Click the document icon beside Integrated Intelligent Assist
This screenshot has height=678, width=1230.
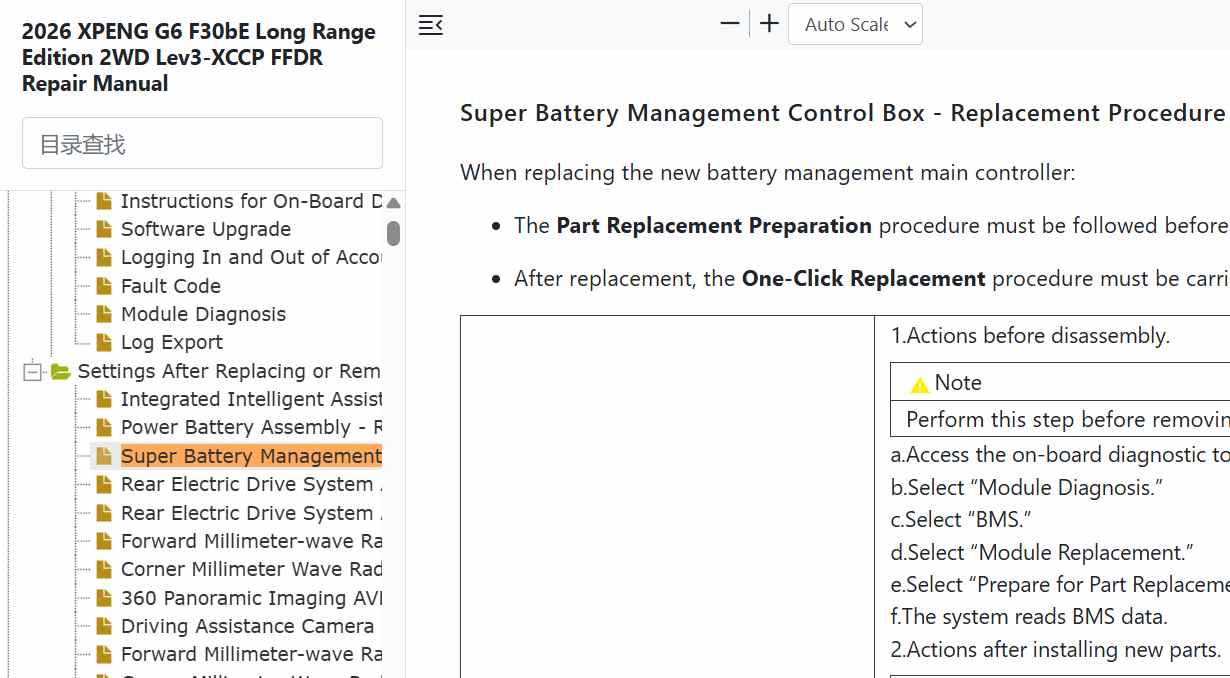click(x=103, y=400)
